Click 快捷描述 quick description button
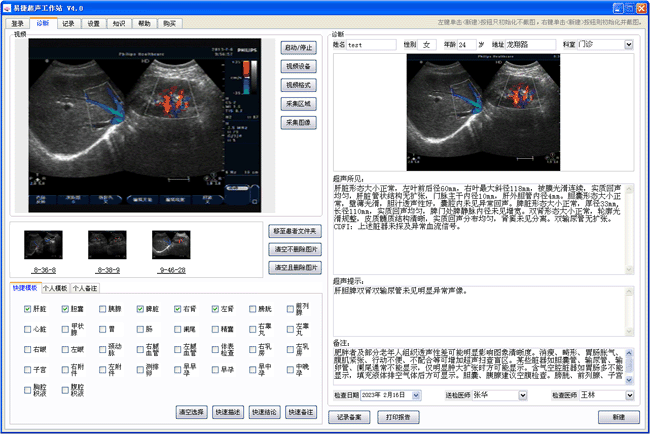The height and width of the screenshot is (434, 650). click(227, 411)
